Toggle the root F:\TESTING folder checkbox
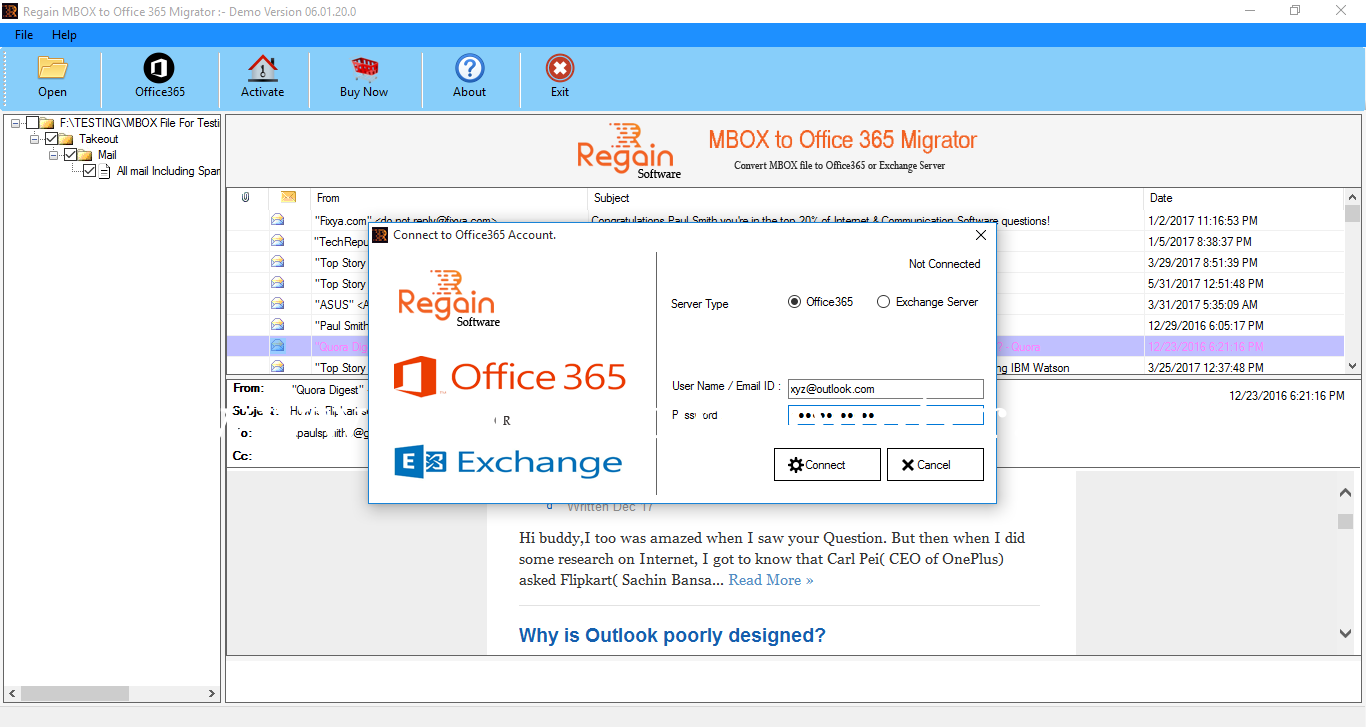Viewport: 1366px width, 727px height. pyautogui.click(x=33, y=123)
